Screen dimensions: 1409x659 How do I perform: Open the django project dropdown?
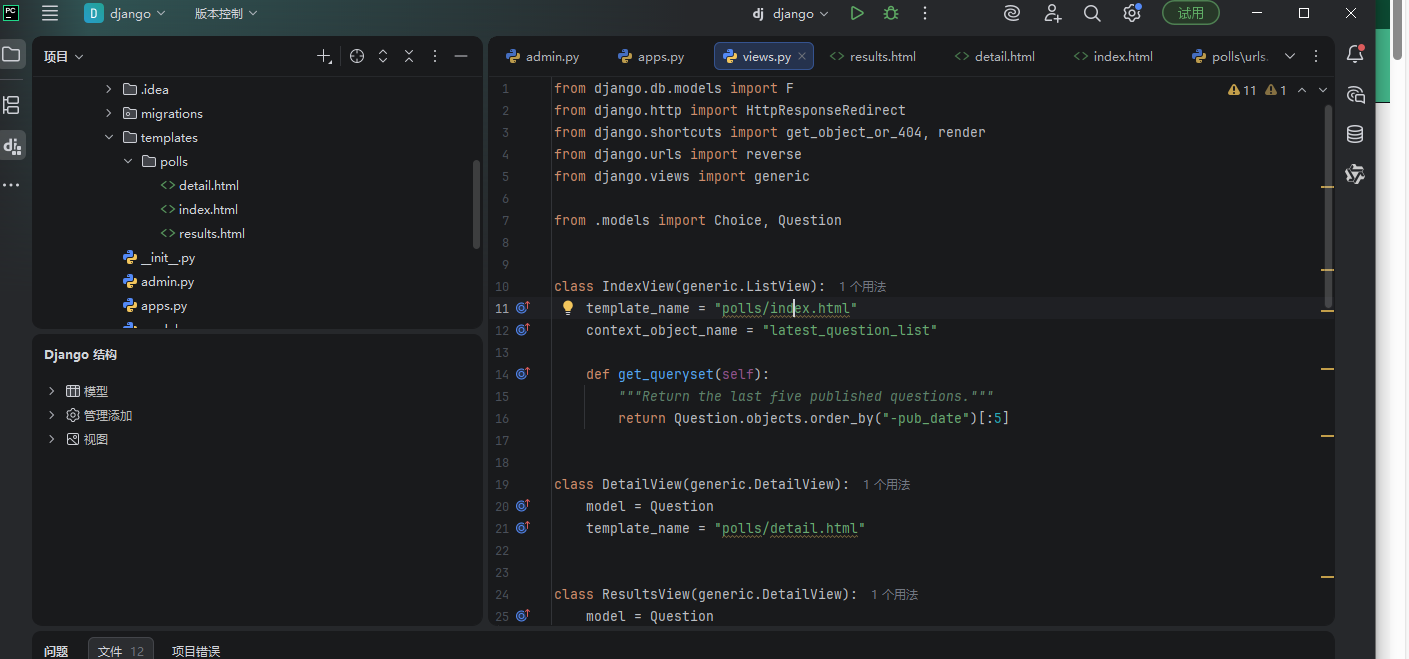tap(126, 13)
